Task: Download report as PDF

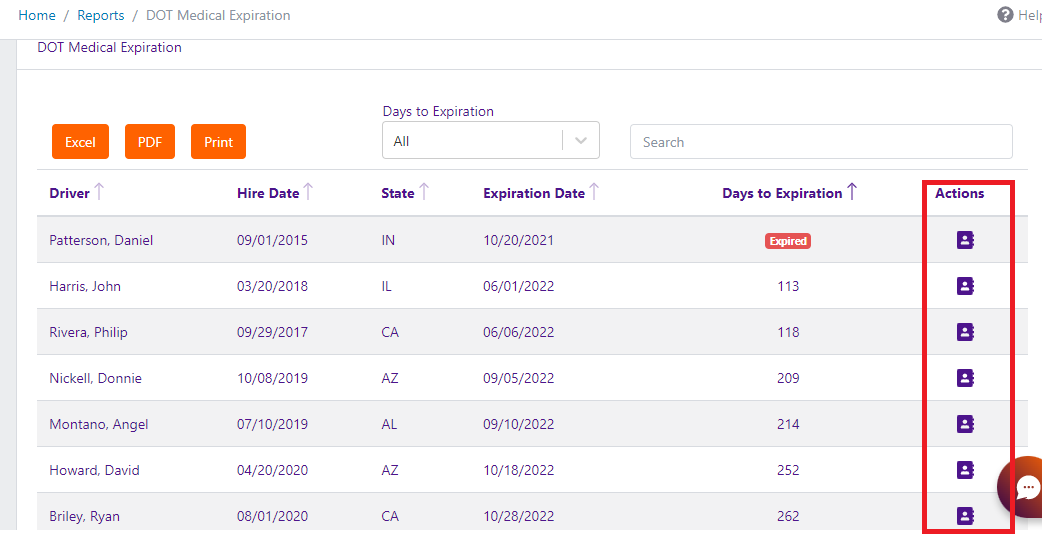Action: tap(150, 142)
